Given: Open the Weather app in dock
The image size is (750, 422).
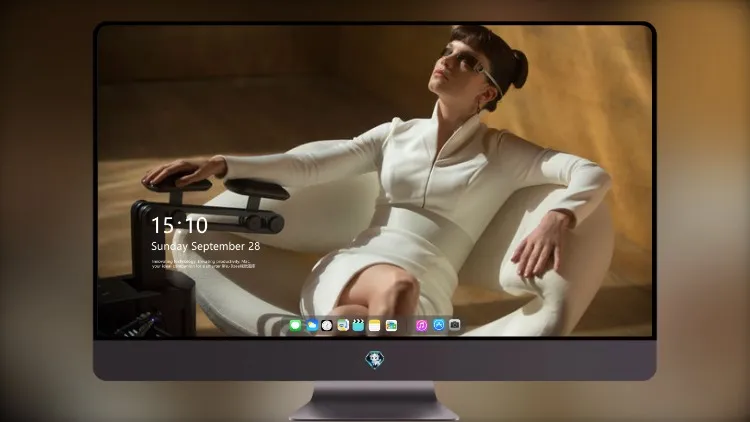Looking at the screenshot, I should [x=312, y=325].
